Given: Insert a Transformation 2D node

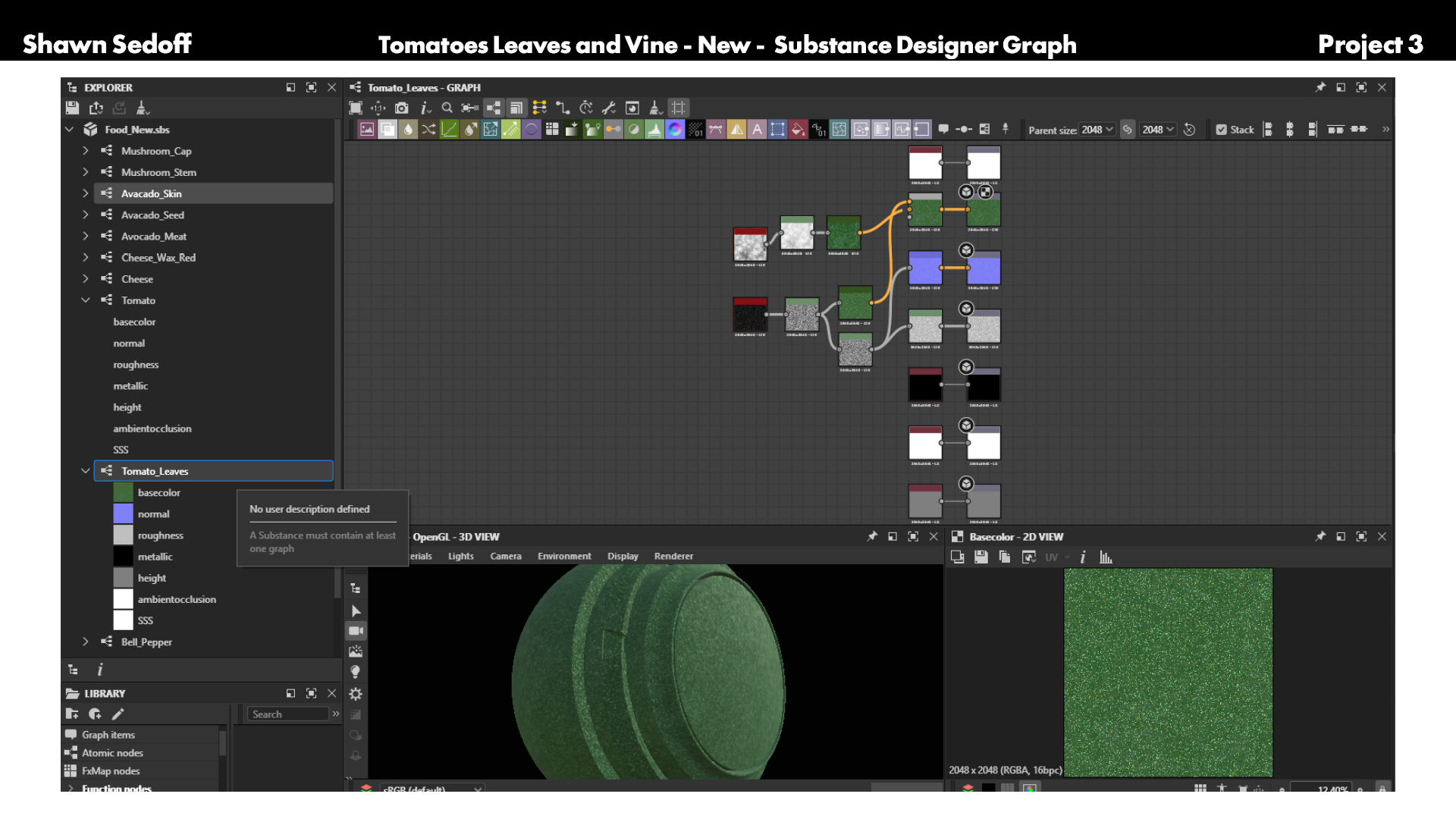Looking at the screenshot, I should 777,130.
